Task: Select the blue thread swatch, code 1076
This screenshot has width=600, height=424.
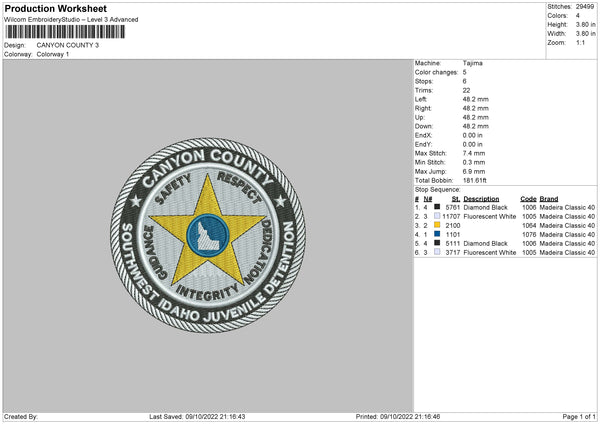Action: coord(437,234)
